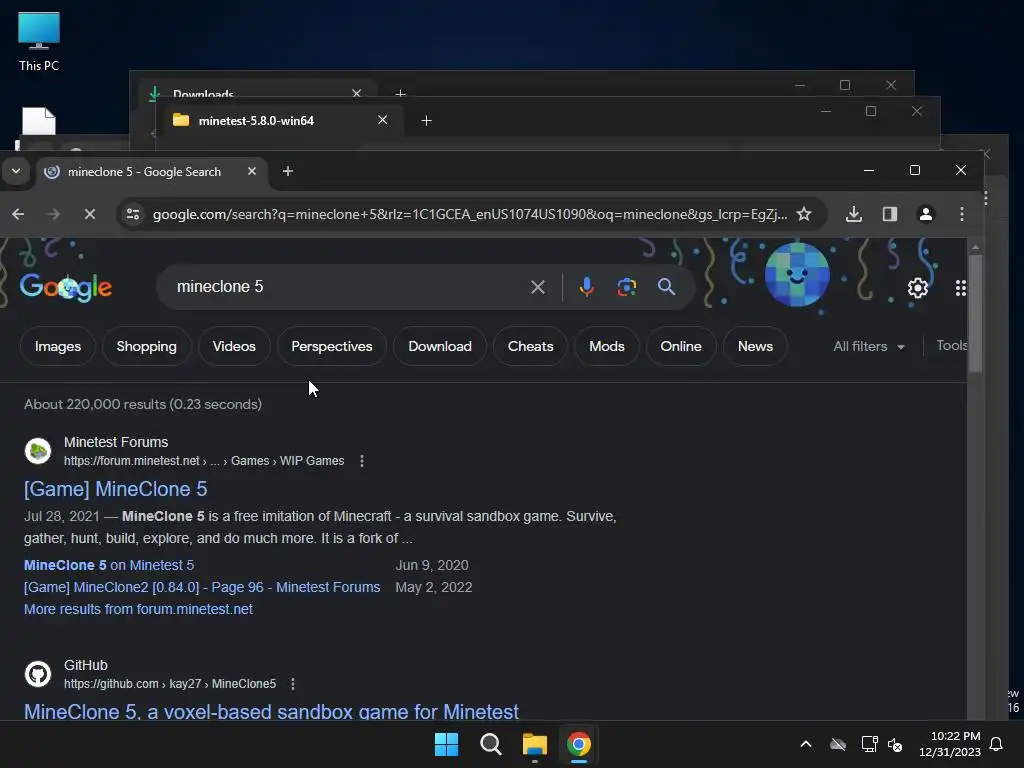
Task: Open Chrome profile icon
Action: click(x=925, y=214)
